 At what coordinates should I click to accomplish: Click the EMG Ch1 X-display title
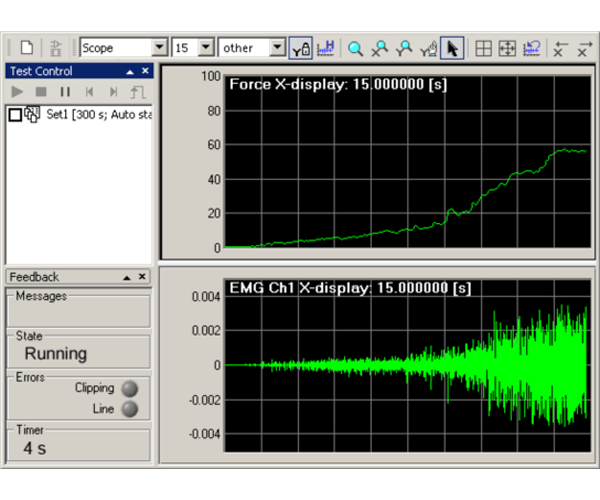pyautogui.click(x=350, y=288)
